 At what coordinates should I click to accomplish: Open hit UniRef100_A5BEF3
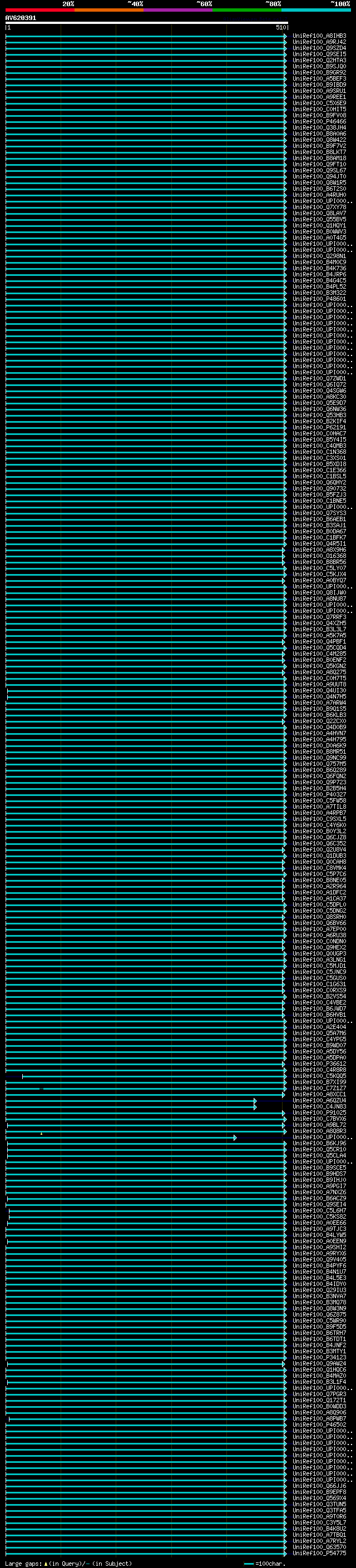tap(319, 78)
